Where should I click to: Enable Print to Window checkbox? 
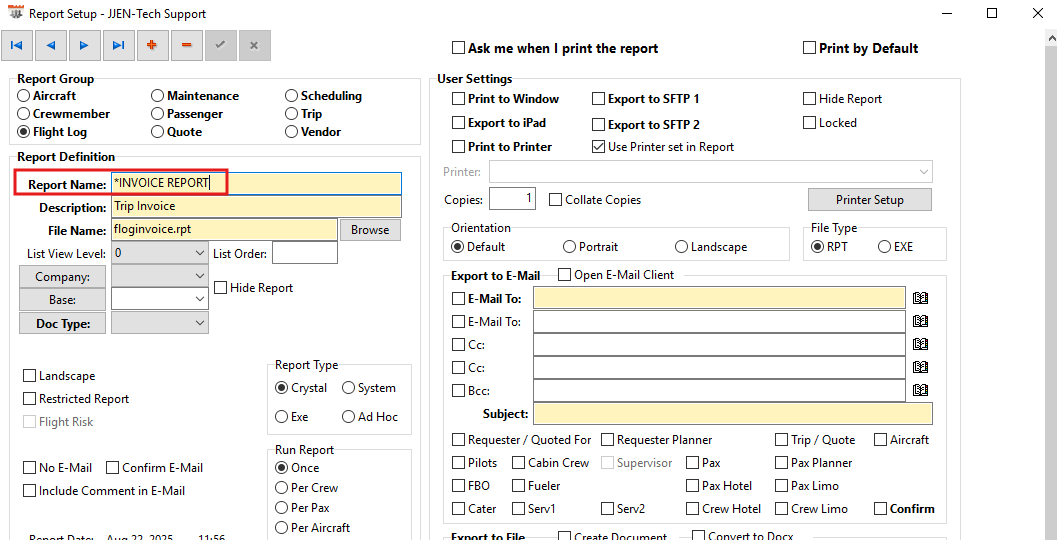459,99
